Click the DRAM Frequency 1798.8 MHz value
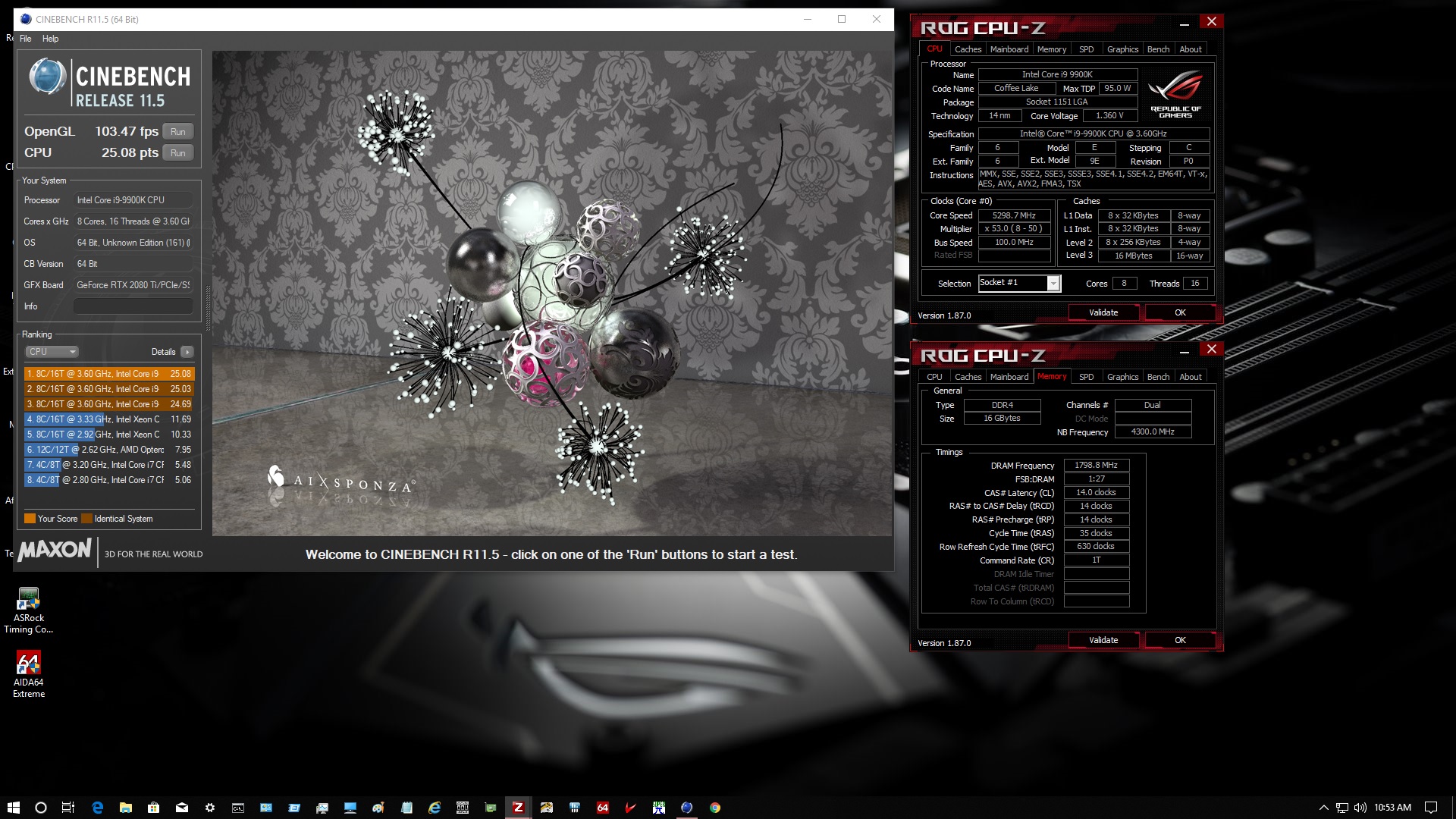 1097,465
